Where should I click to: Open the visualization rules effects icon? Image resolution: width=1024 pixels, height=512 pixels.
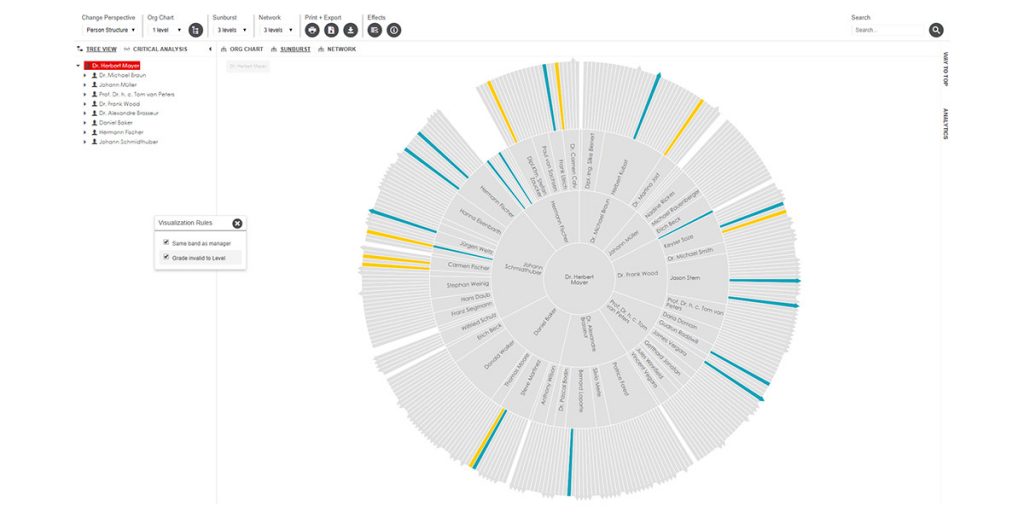(375, 30)
